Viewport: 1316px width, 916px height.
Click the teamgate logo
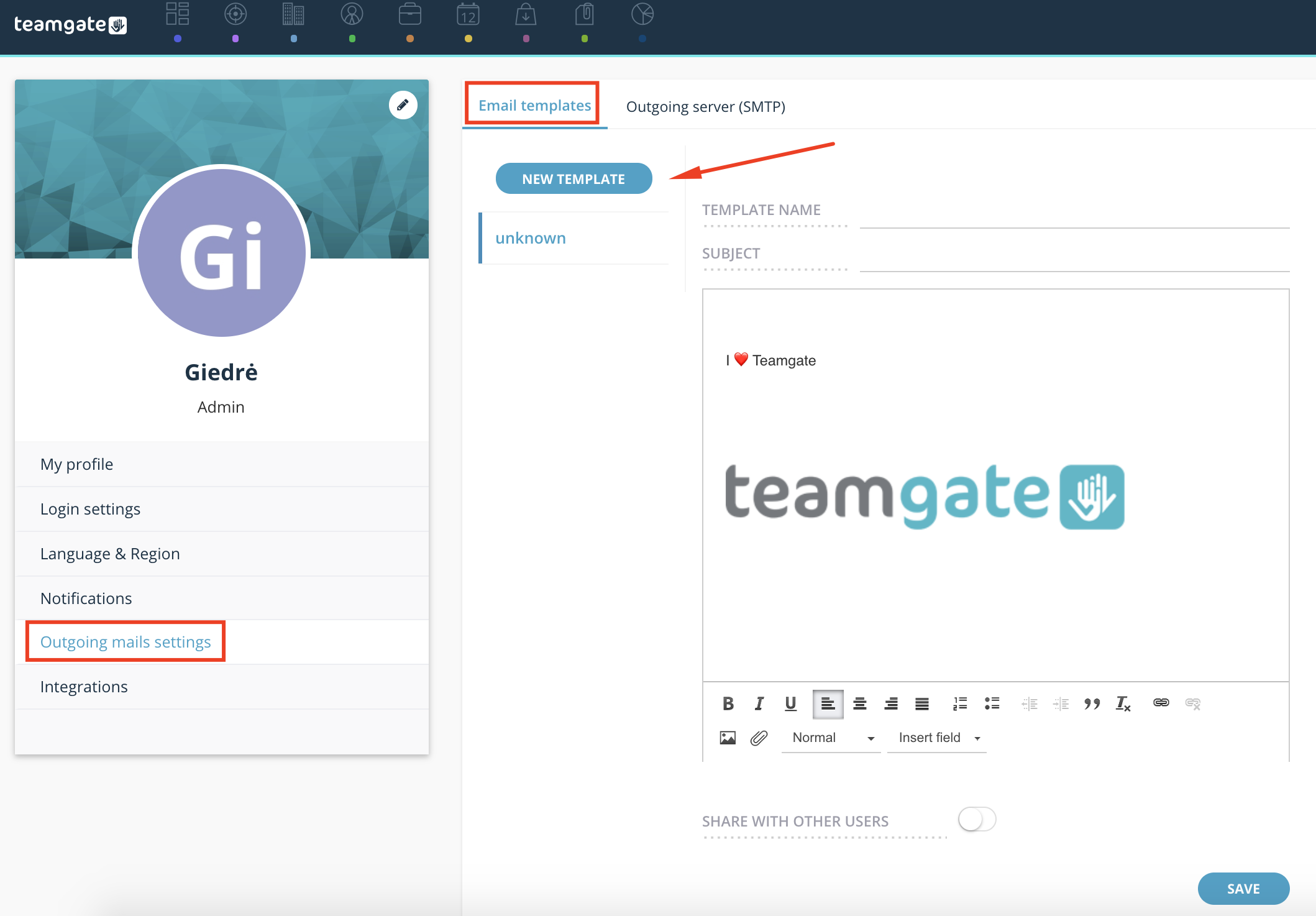[x=70, y=24]
